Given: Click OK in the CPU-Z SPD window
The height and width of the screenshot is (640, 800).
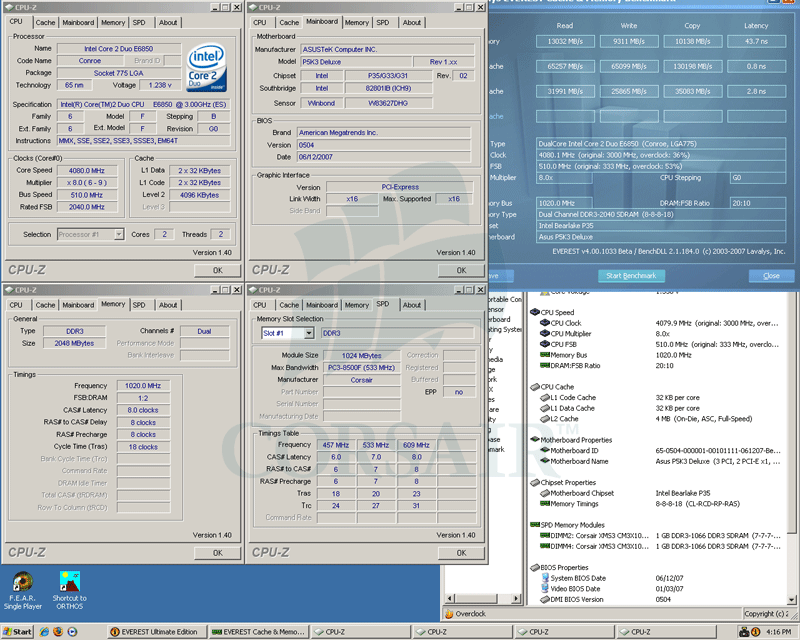Looking at the screenshot, I should [461, 553].
